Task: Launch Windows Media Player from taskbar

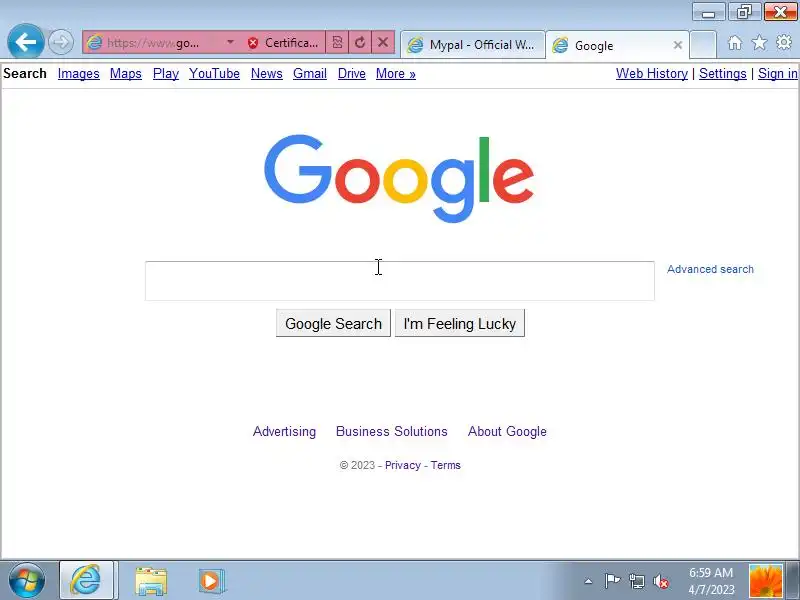Action: tap(211, 581)
